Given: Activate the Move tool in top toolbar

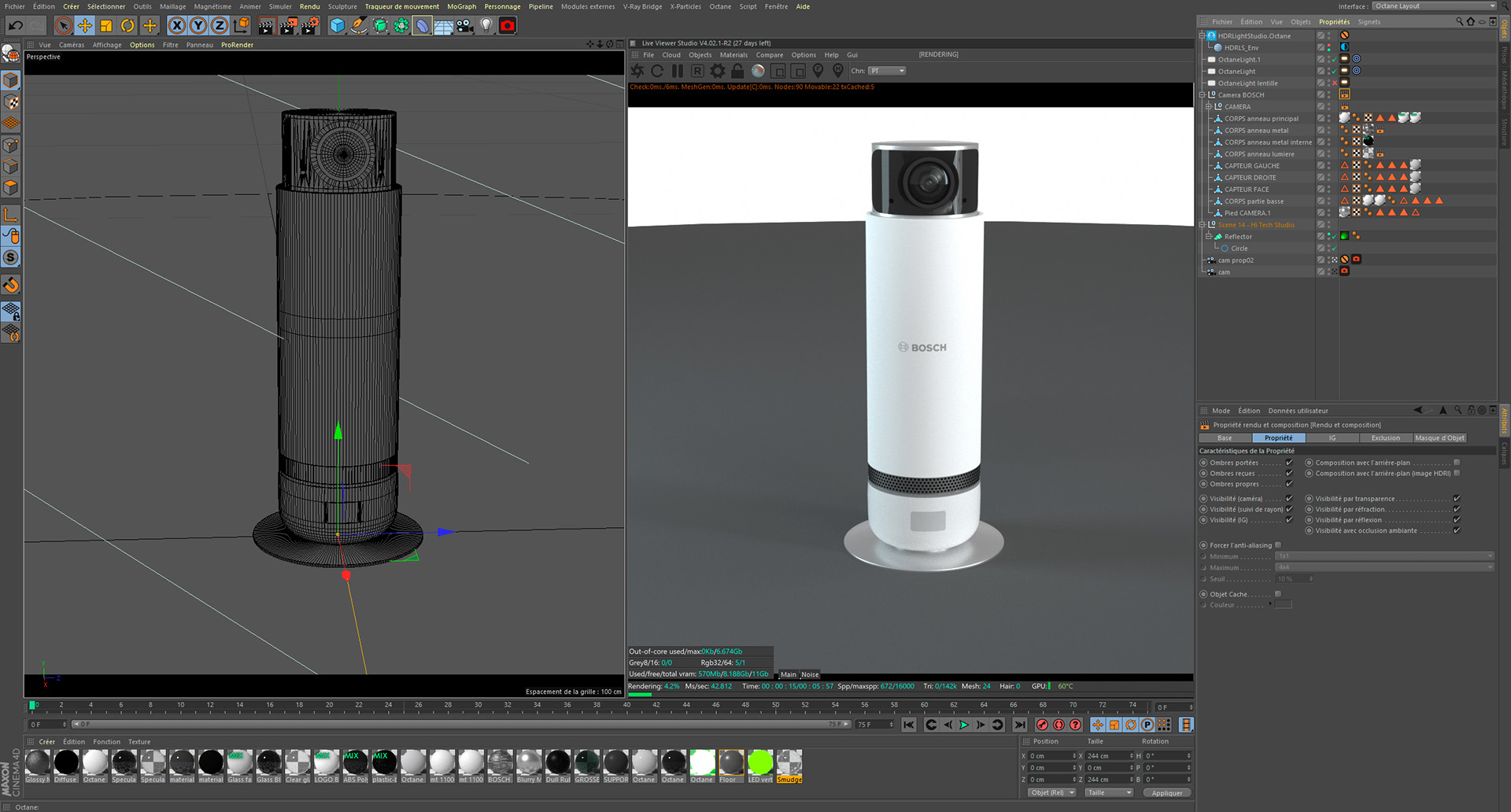Looking at the screenshot, I should click(85, 26).
